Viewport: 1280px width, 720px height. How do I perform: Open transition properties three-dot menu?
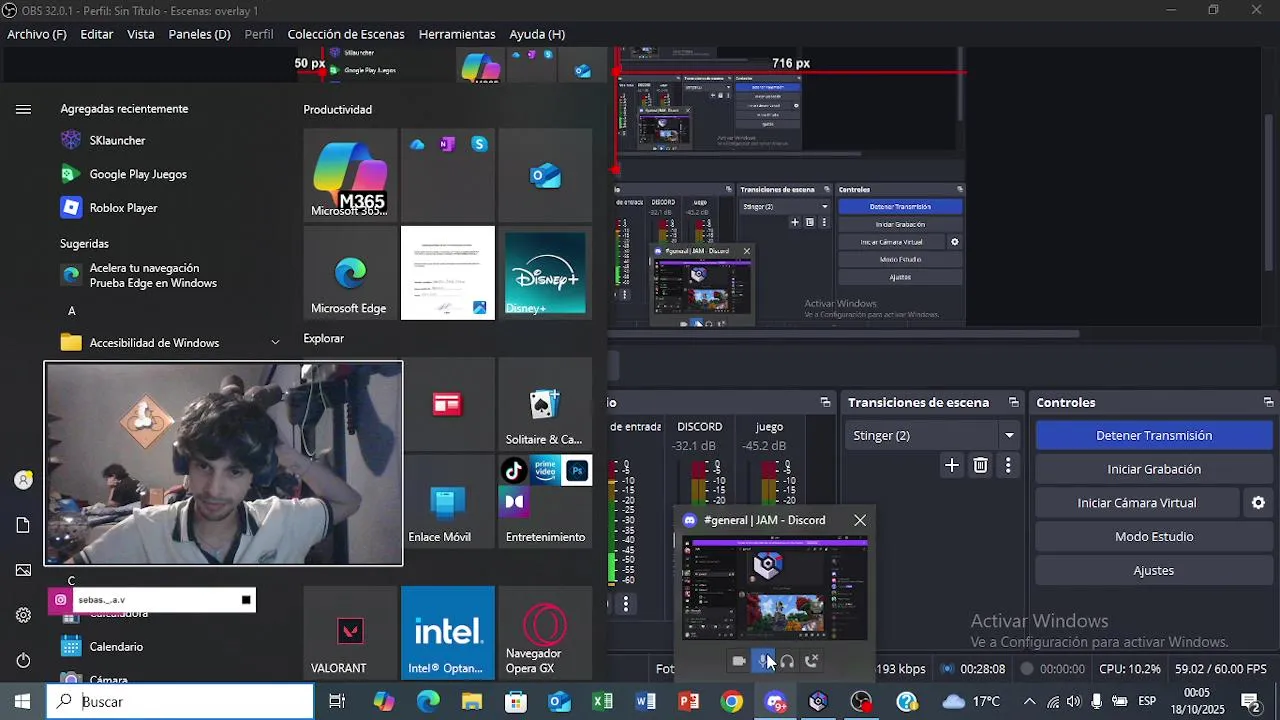(1008, 465)
